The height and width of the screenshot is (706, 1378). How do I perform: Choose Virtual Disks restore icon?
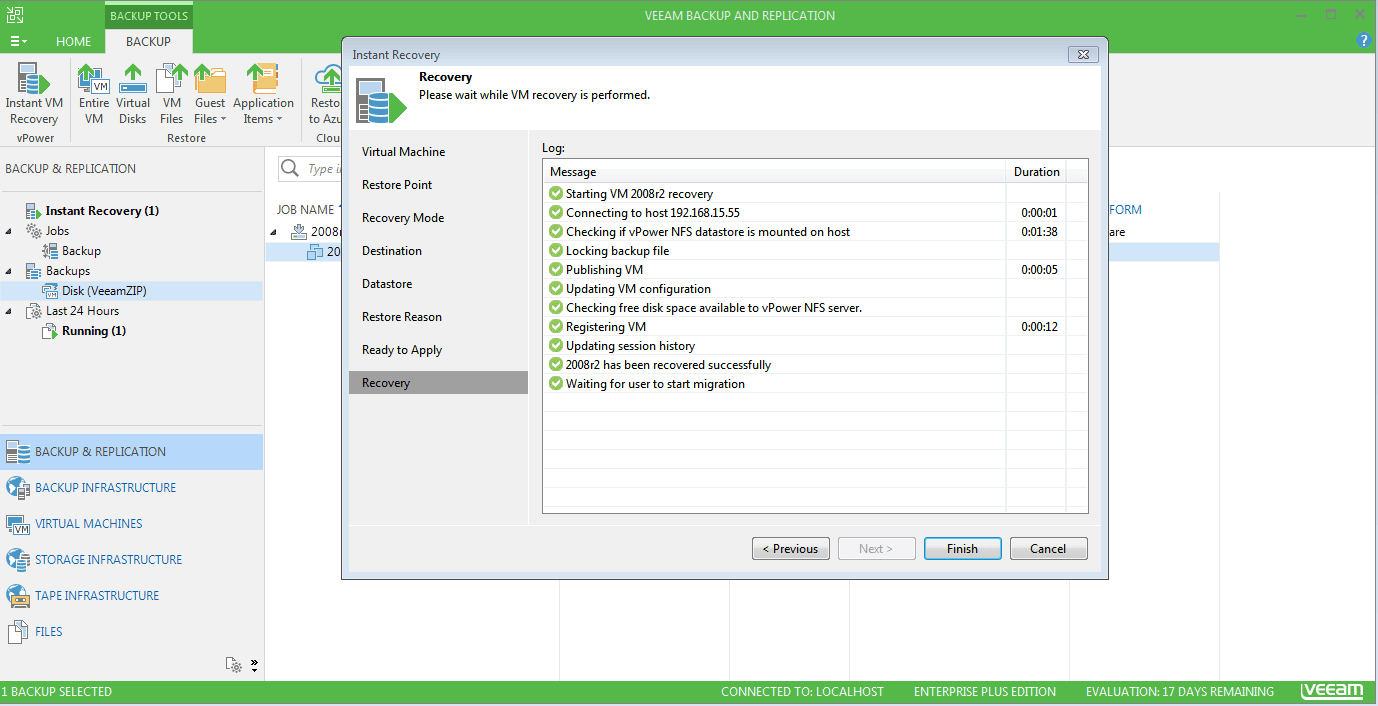click(132, 94)
